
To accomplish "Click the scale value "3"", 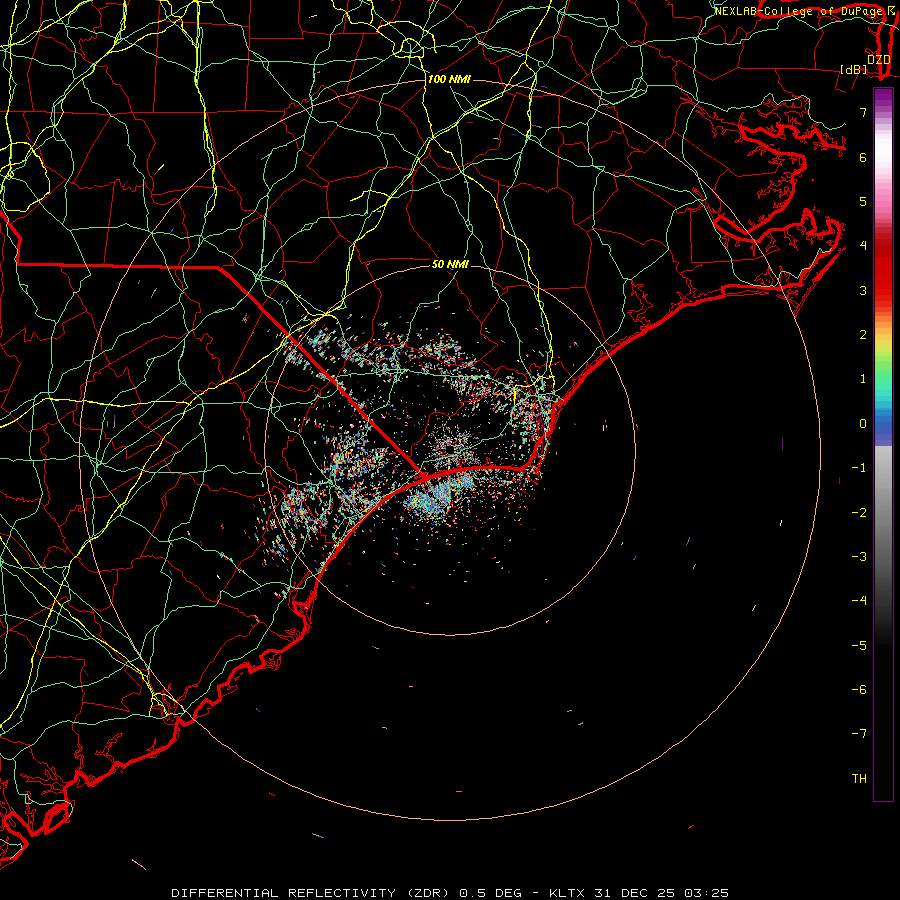I will pos(863,290).
